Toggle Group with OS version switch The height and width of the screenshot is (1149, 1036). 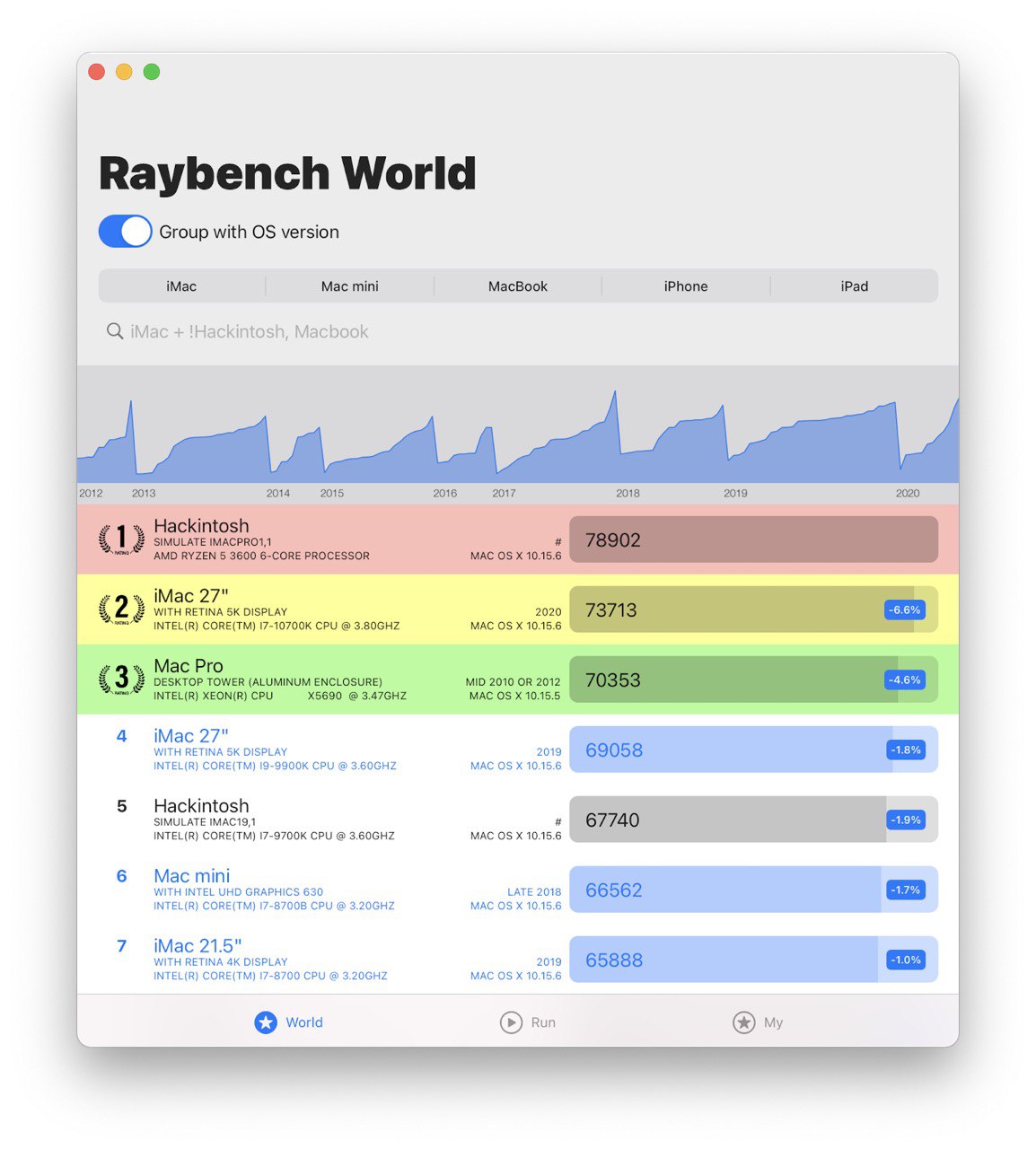(x=125, y=232)
